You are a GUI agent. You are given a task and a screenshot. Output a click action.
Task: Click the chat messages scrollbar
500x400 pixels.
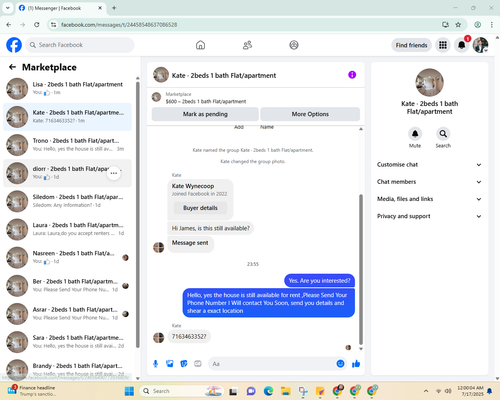point(361,269)
